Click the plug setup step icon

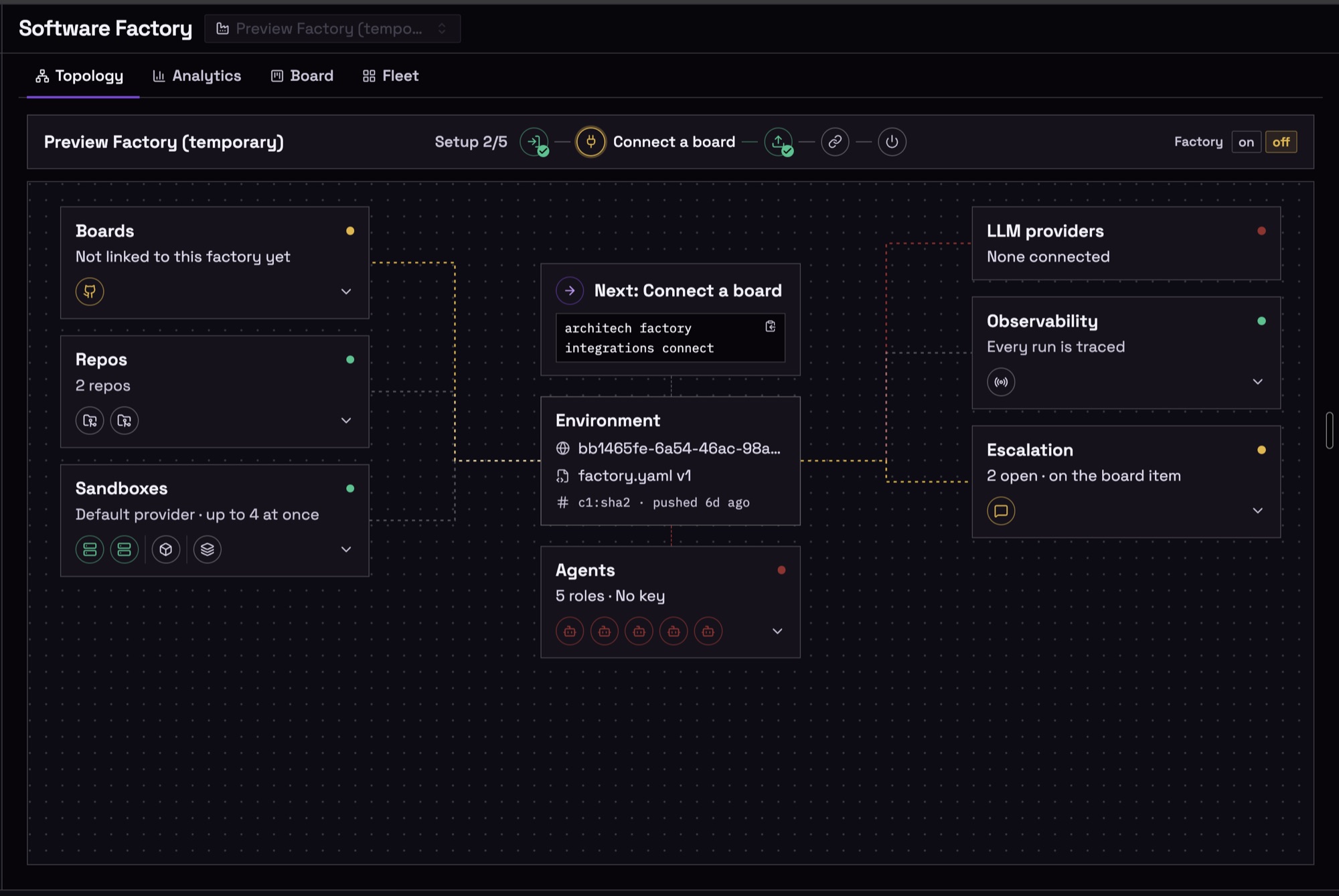click(x=590, y=142)
